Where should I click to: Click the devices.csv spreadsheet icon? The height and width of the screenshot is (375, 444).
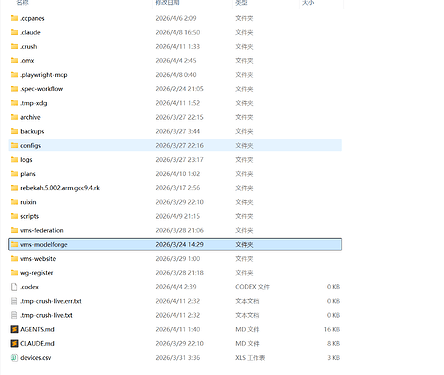[x=14, y=358]
